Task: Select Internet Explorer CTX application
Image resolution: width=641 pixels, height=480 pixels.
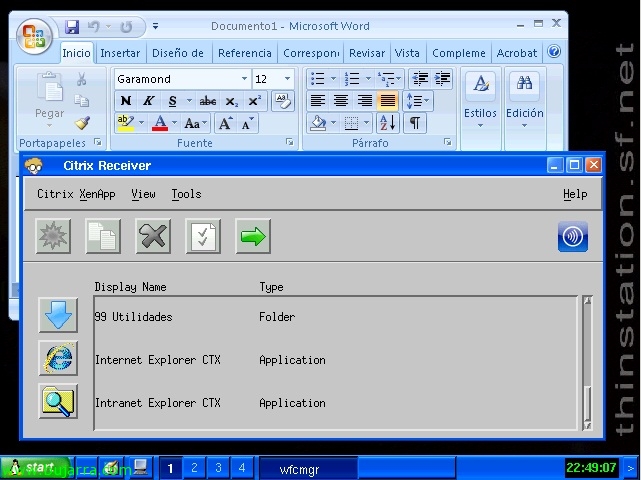Action: click(335, 360)
